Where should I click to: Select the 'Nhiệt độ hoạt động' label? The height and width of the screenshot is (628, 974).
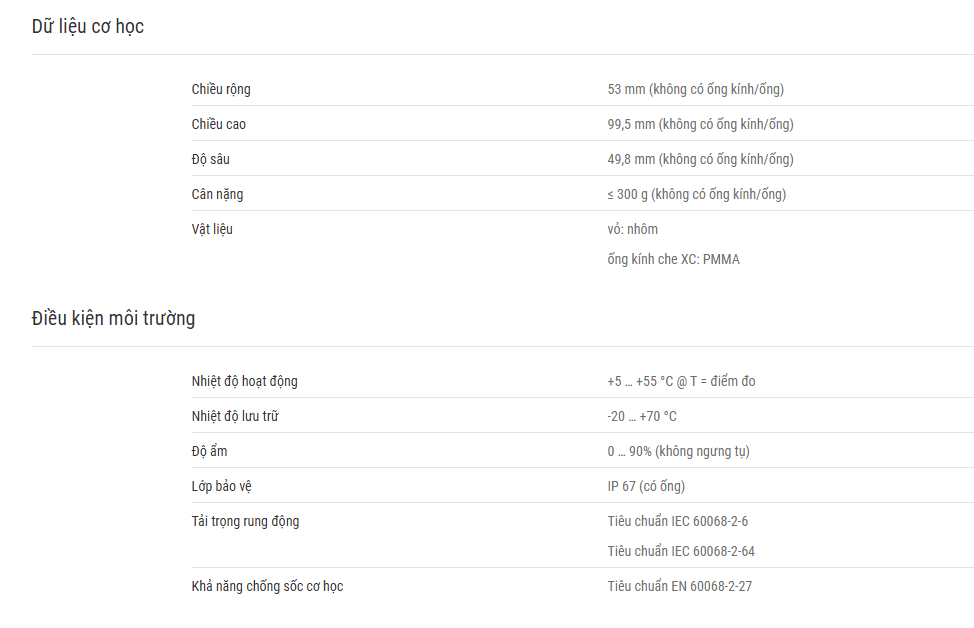pos(244,381)
